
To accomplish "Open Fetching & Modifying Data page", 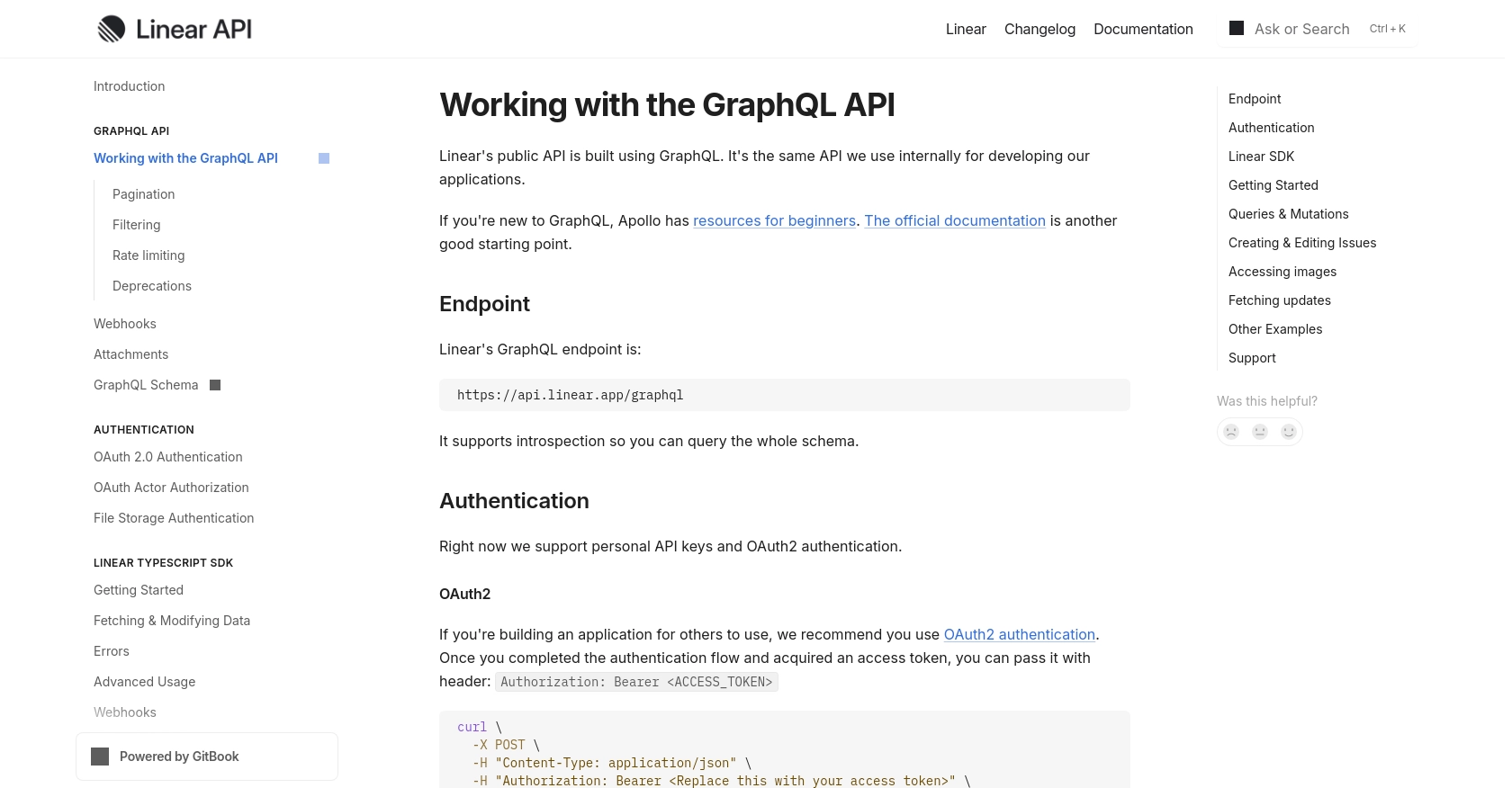I will 172,621.
